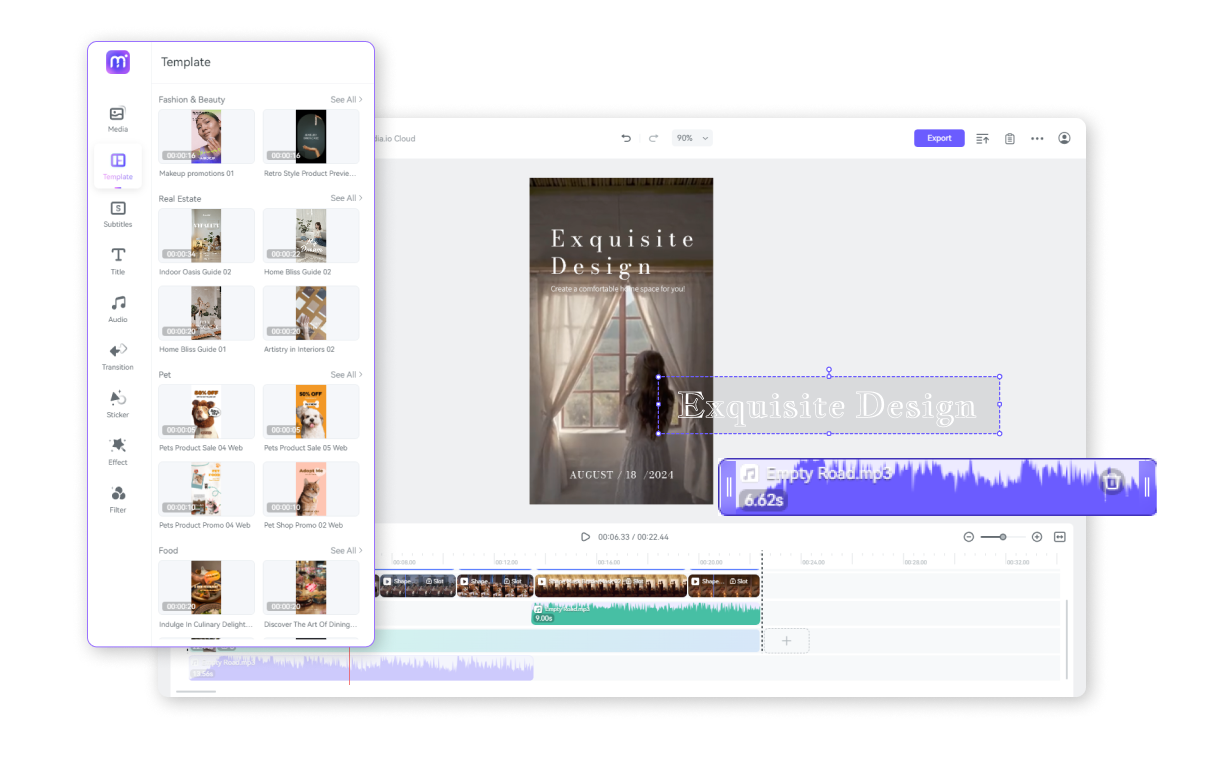Click the Export button
Image resolution: width=1220 pixels, height=779 pixels.
pos(939,138)
